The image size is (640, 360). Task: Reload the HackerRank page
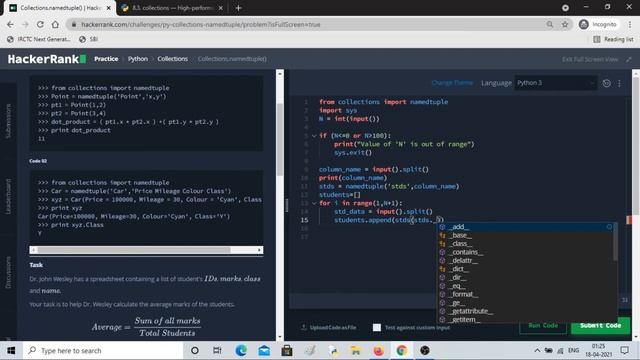(x=40, y=24)
